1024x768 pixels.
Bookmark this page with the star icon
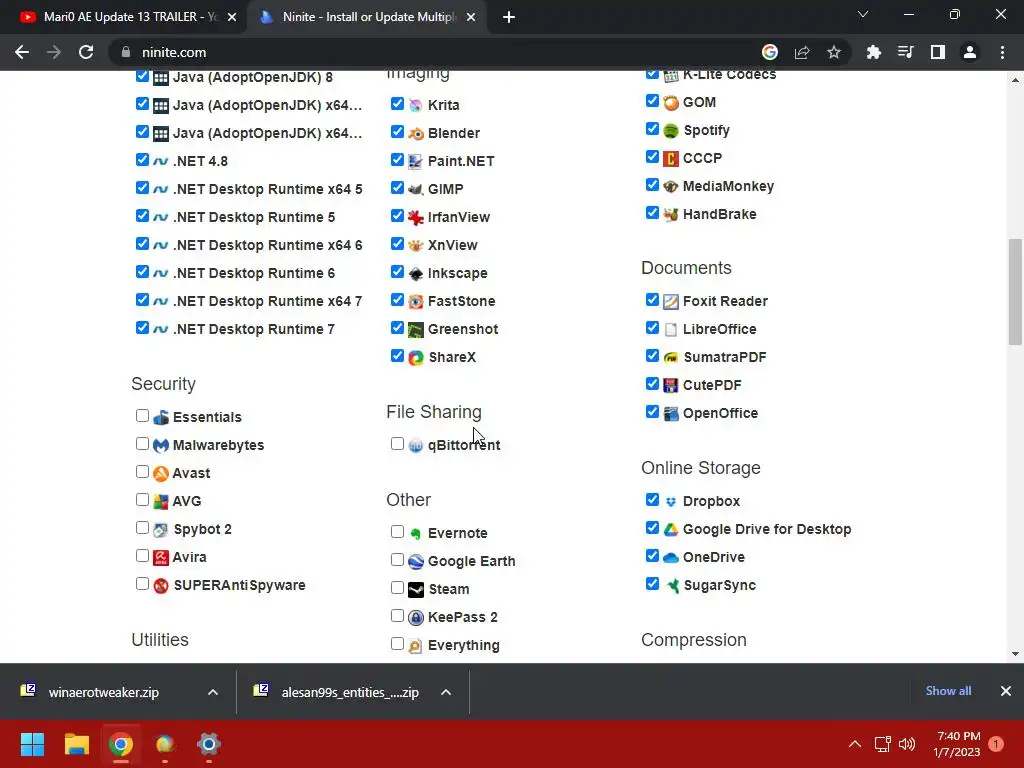coord(833,52)
